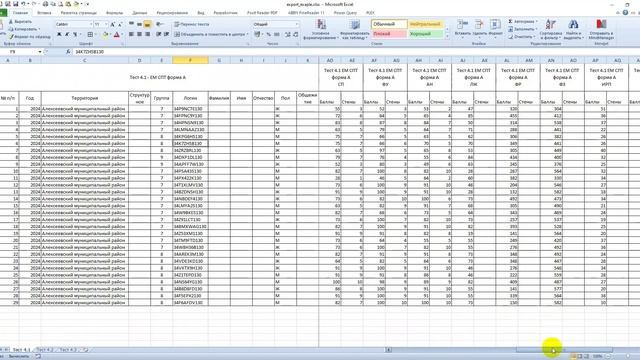Viewport: 640px width, 360px height.
Task: Open the Данные ribbon tab
Action: (x=140, y=13)
